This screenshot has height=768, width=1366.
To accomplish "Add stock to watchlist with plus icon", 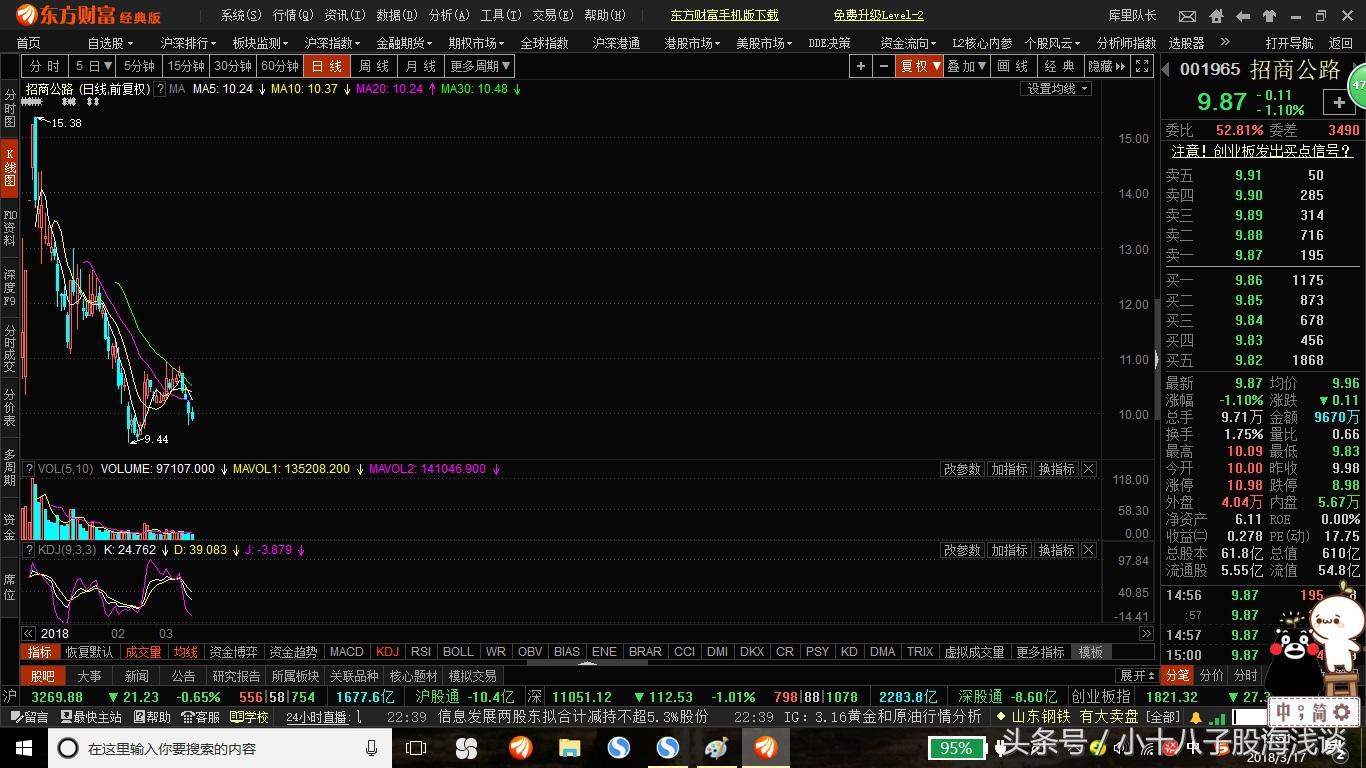I will (x=1339, y=102).
